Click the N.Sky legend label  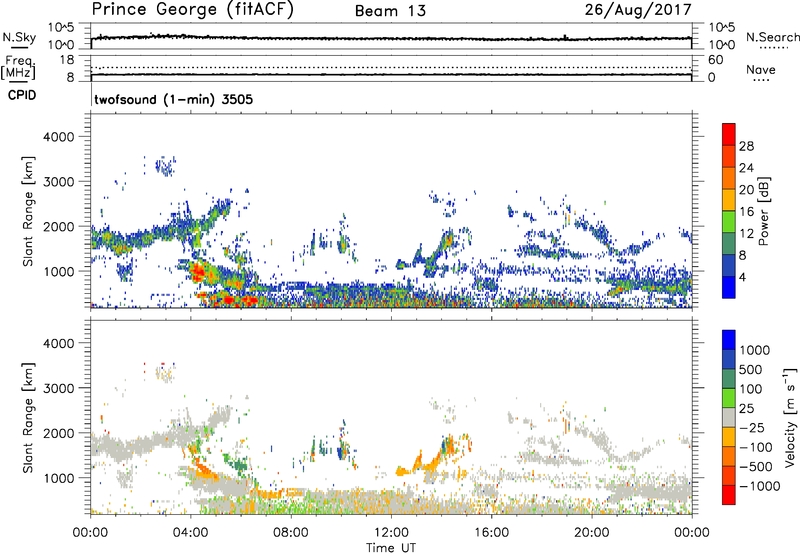point(19,37)
